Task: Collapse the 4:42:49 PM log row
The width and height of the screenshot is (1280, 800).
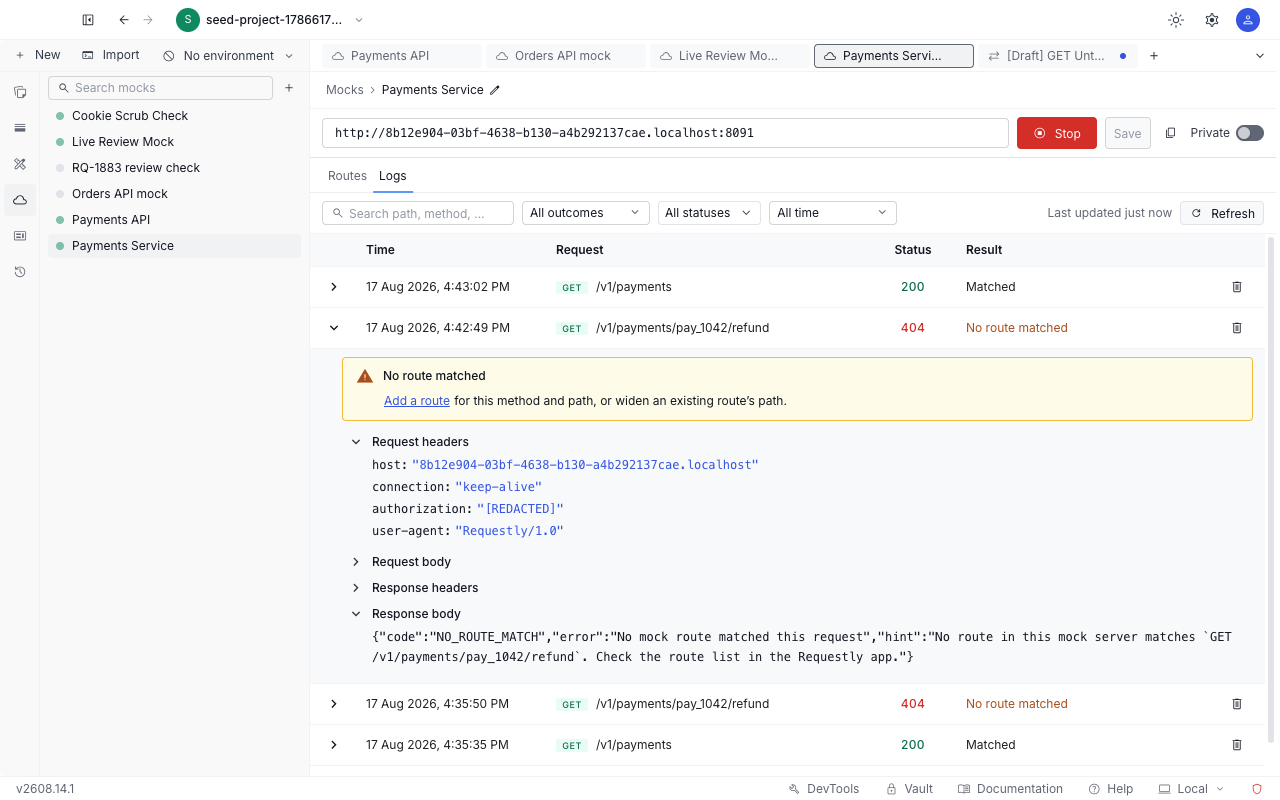Action: (x=334, y=328)
